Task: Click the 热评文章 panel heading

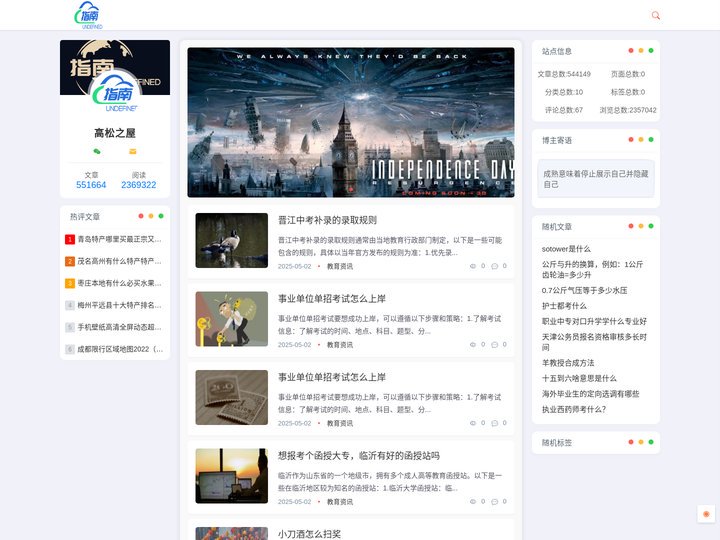Action: (x=84, y=217)
